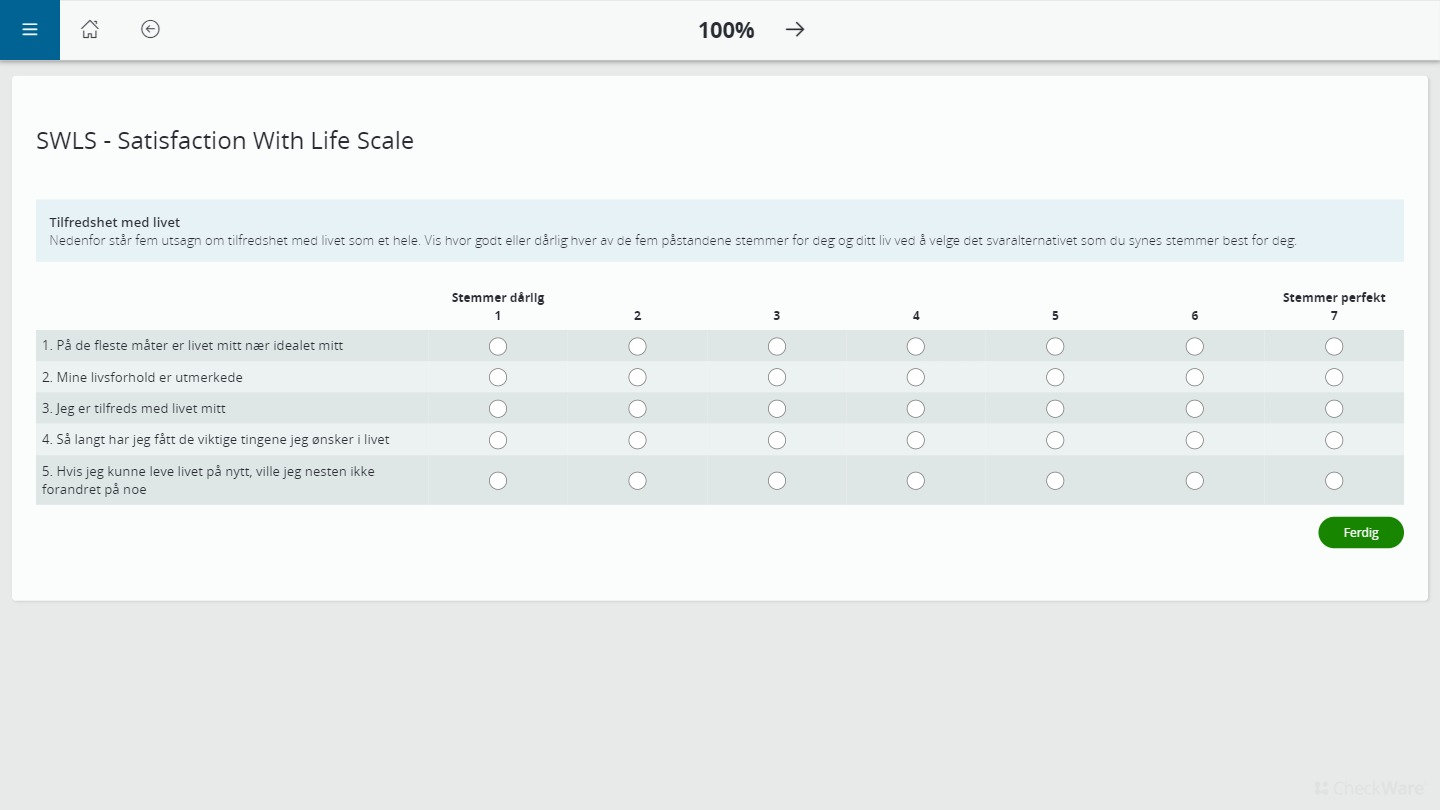Click the 'Tilfredshet med livet' instruction banner
This screenshot has width=1440, height=810.
(x=720, y=231)
